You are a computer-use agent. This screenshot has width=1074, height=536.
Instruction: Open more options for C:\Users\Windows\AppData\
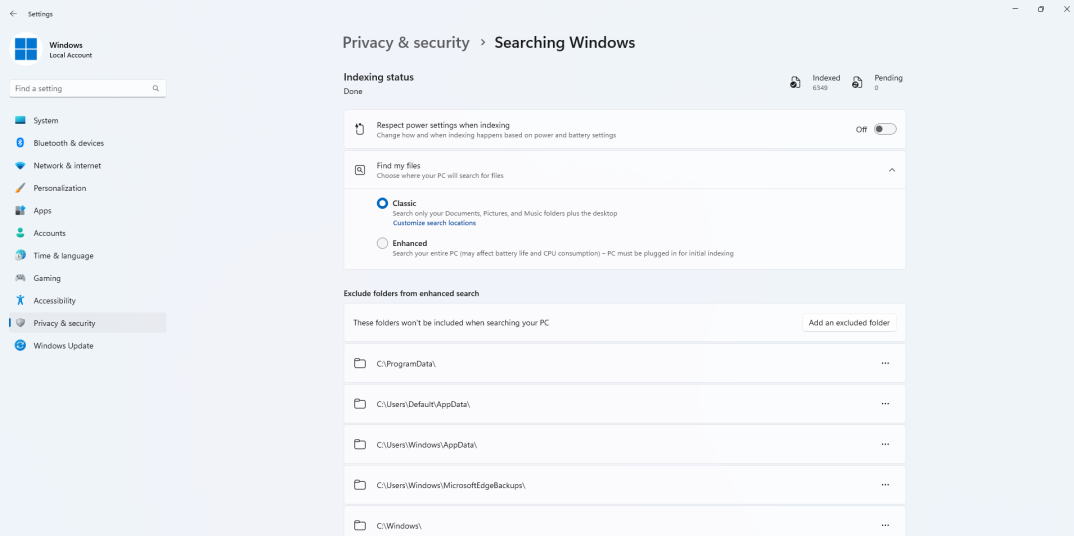885,444
